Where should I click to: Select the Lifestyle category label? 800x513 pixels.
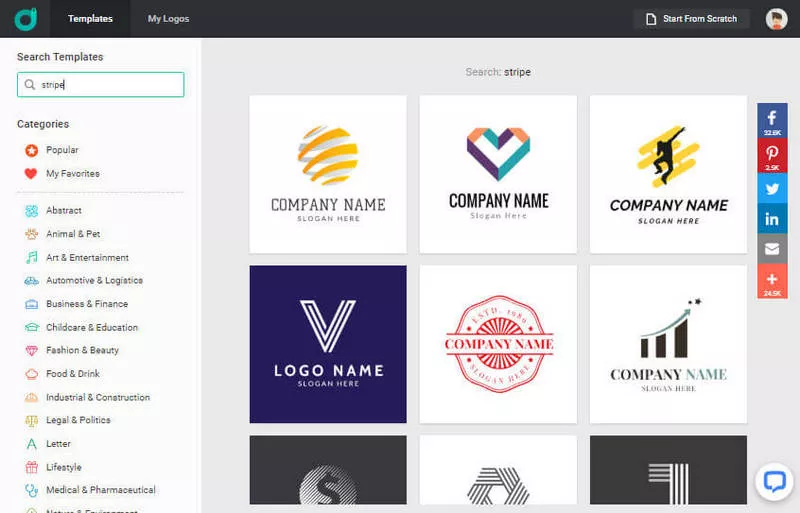tap(64, 467)
